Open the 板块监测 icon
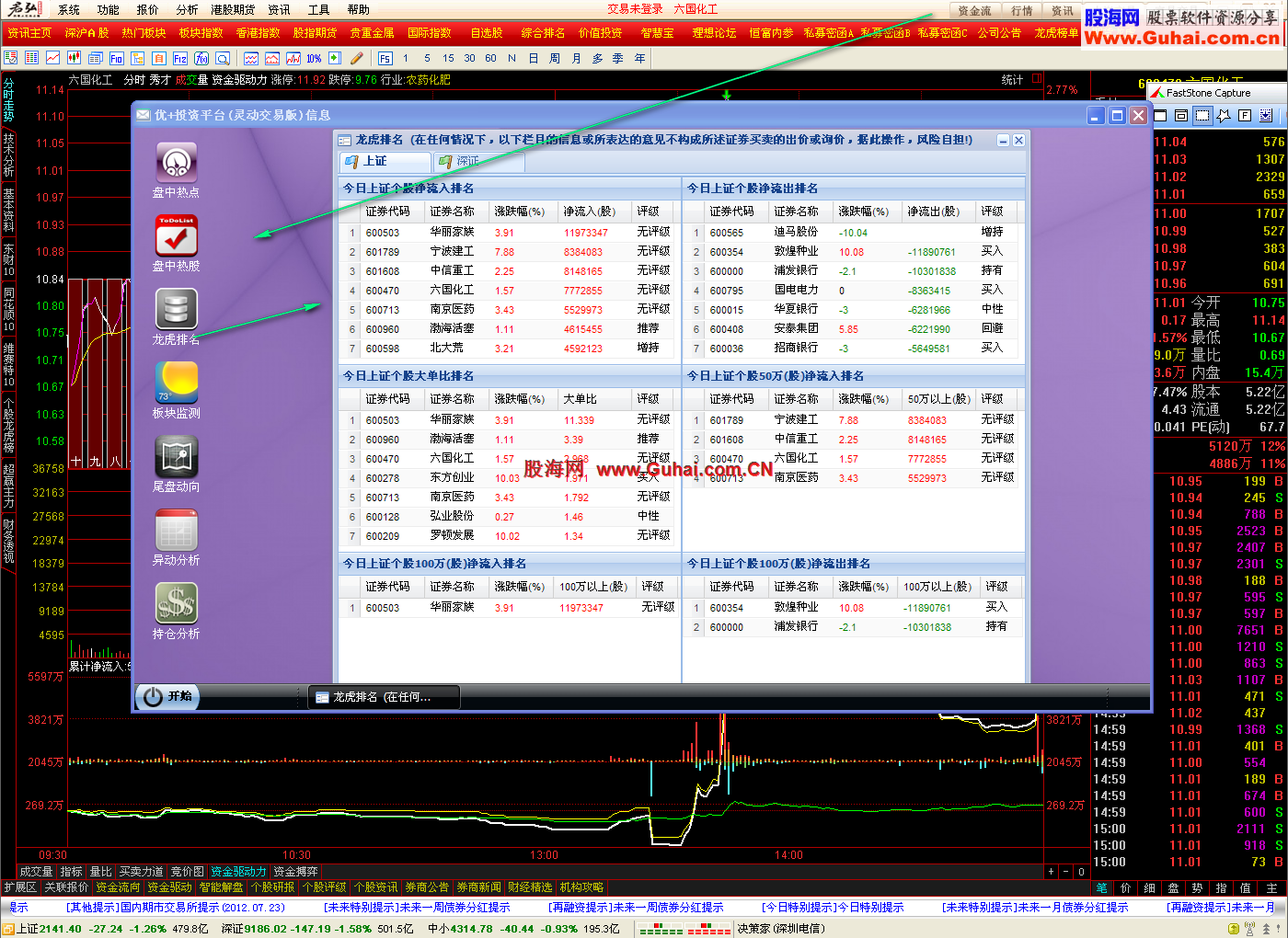Image resolution: width=1288 pixels, height=938 pixels. pos(176,383)
